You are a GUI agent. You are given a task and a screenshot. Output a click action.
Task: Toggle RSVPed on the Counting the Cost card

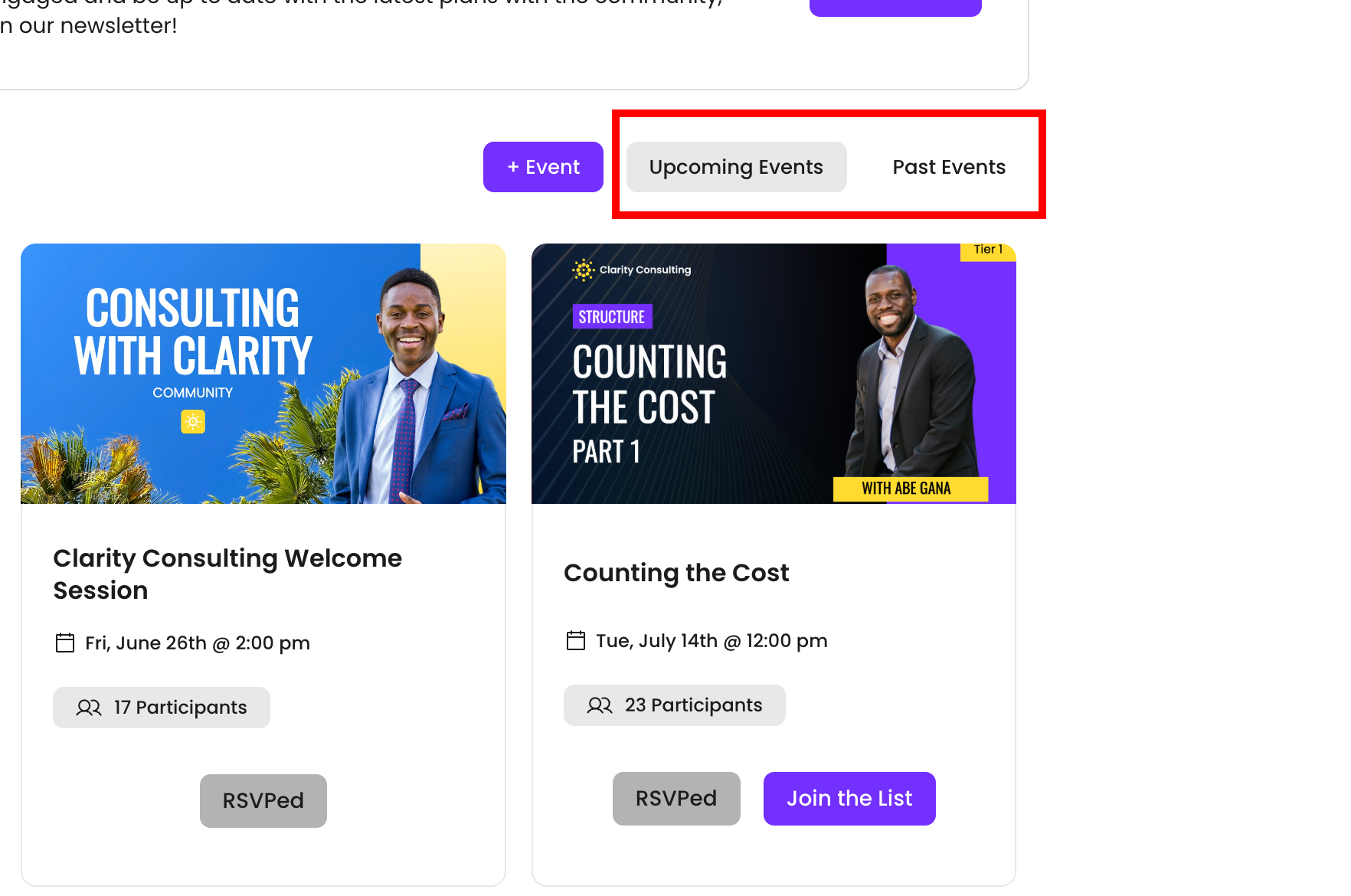[675, 798]
